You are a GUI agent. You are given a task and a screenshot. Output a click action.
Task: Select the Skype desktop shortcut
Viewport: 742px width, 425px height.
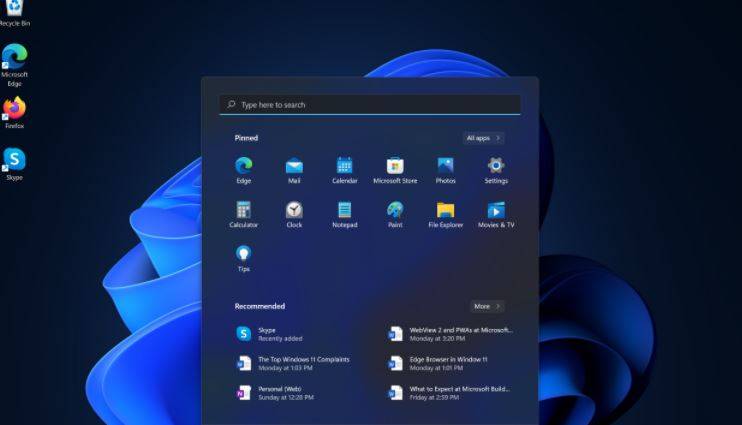[15, 164]
